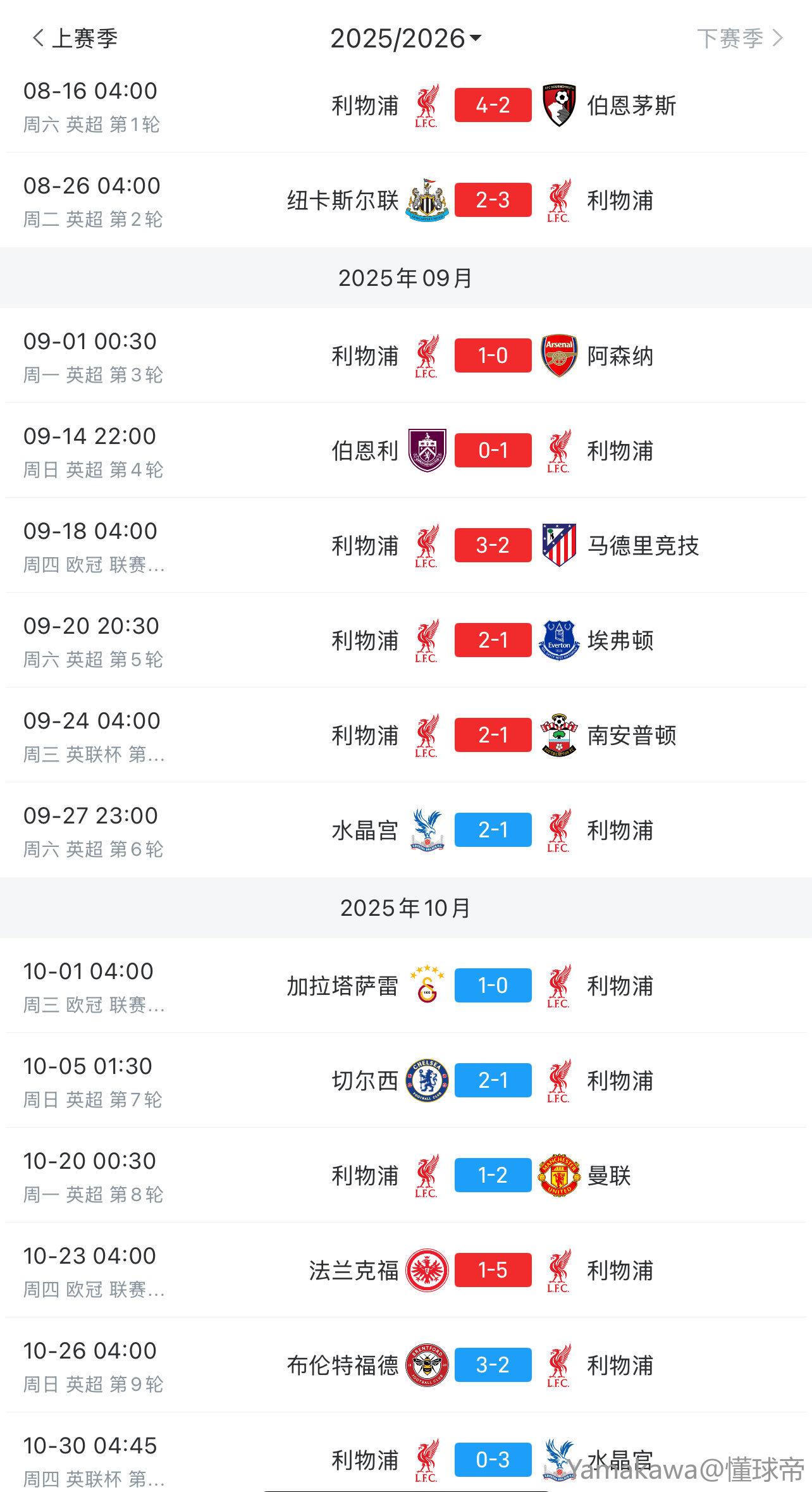Click the Arsenal club badge
812x1492 pixels.
pos(559,355)
